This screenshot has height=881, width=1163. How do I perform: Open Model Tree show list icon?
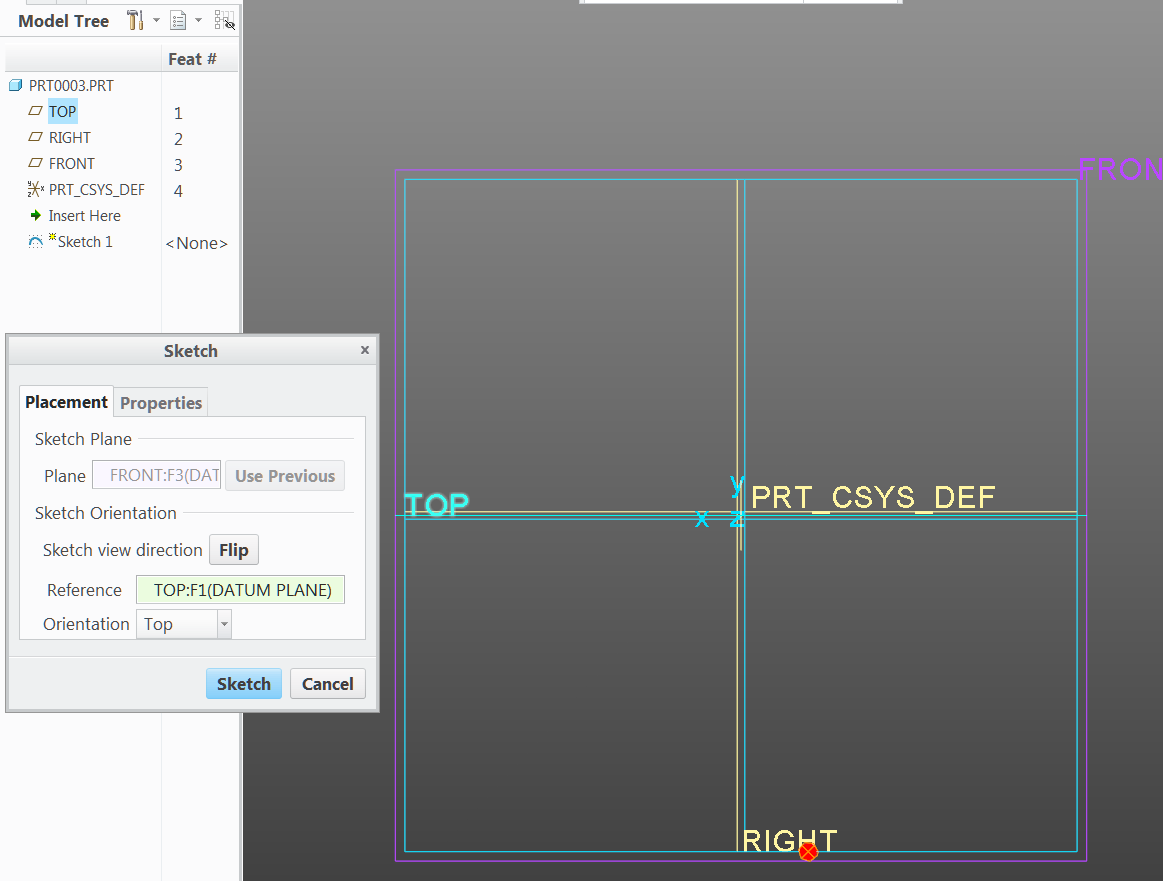(x=178, y=20)
